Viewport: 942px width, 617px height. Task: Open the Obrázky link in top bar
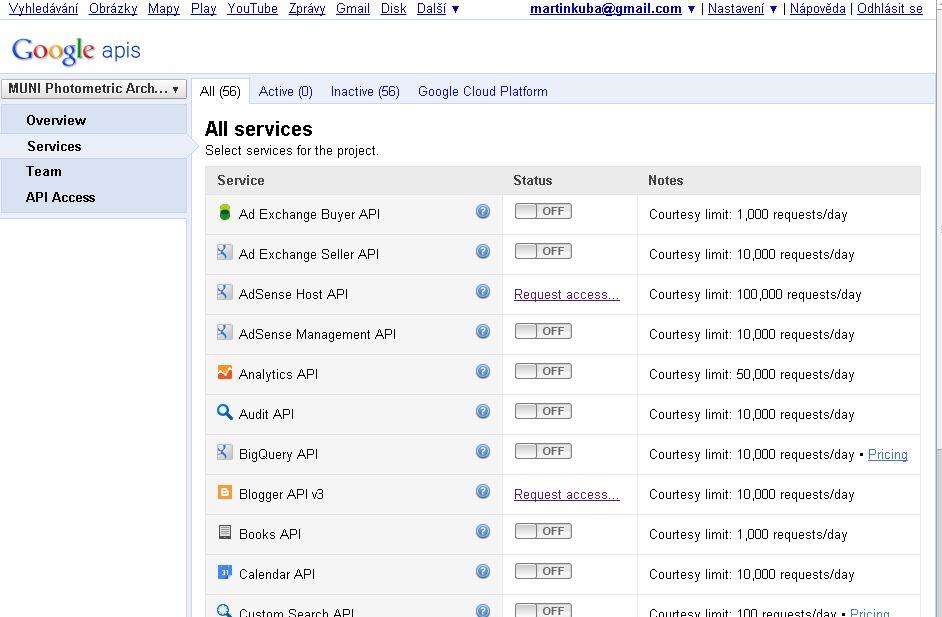[x=113, y=8]
